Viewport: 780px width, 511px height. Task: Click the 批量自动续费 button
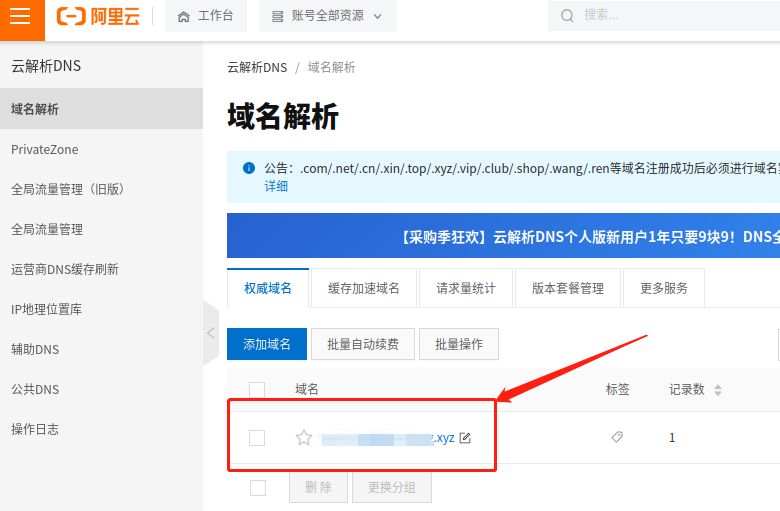click(x=363, y=344)
